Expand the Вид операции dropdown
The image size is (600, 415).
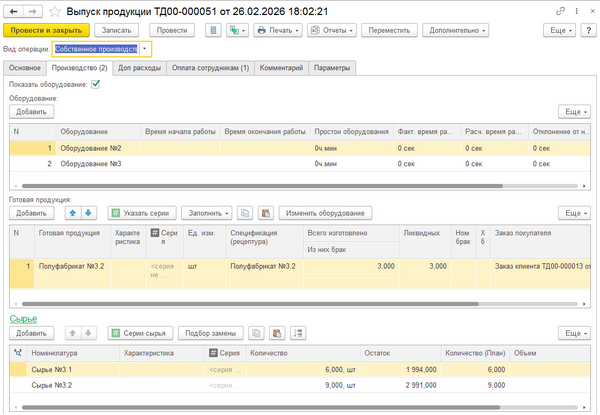pyautogui.click(x=146, y=48)
